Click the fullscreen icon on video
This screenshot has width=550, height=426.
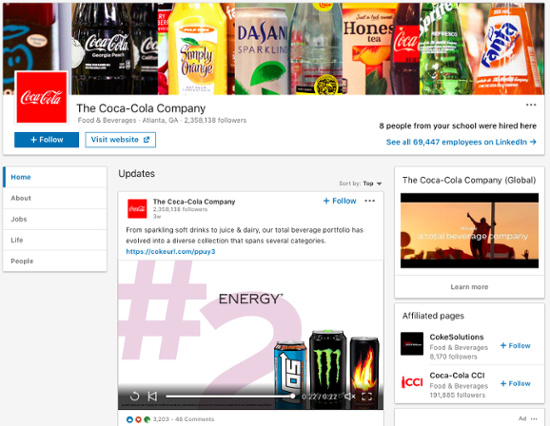[x=367, y=397]
